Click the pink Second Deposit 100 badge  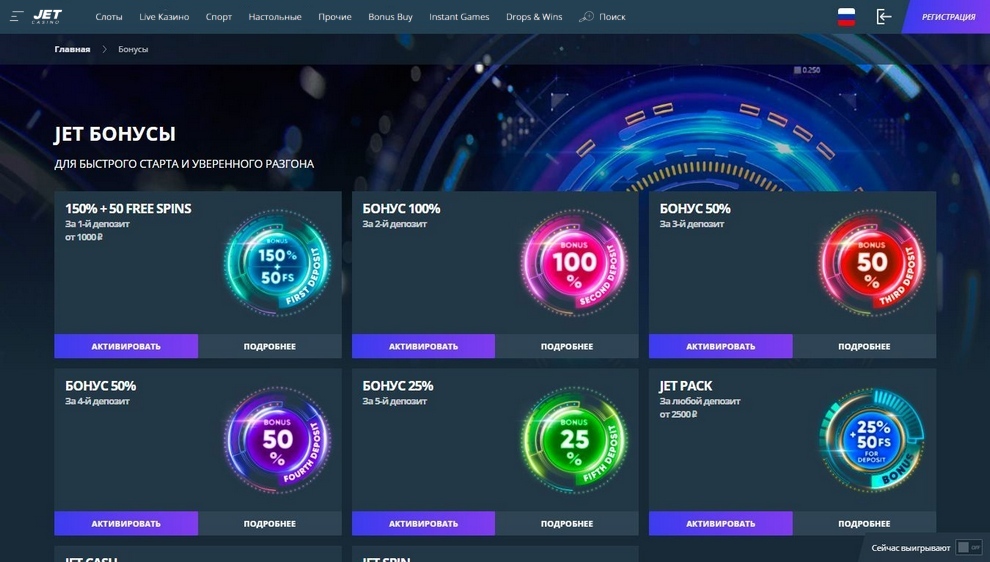point(574,263)
